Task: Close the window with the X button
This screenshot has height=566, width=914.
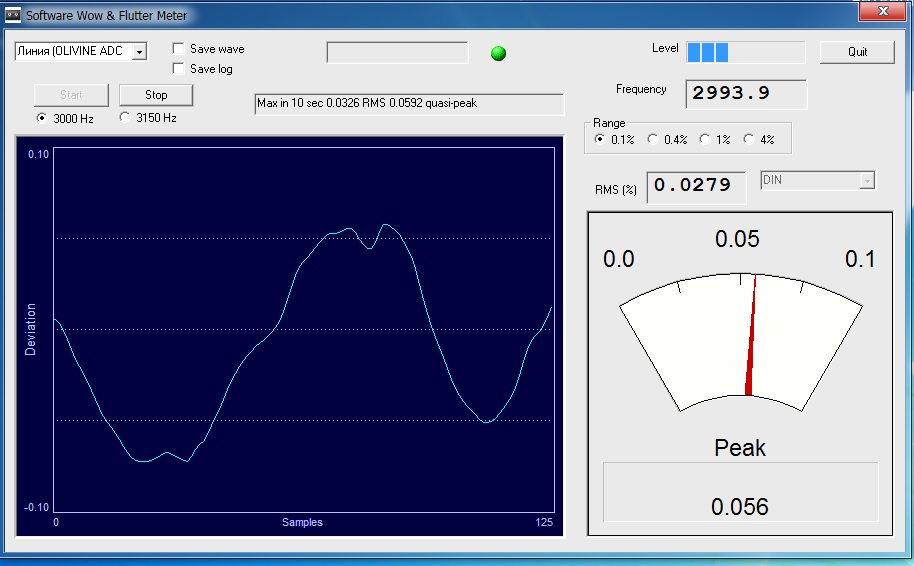Action: pyautogui.click(x=883, y=11)
